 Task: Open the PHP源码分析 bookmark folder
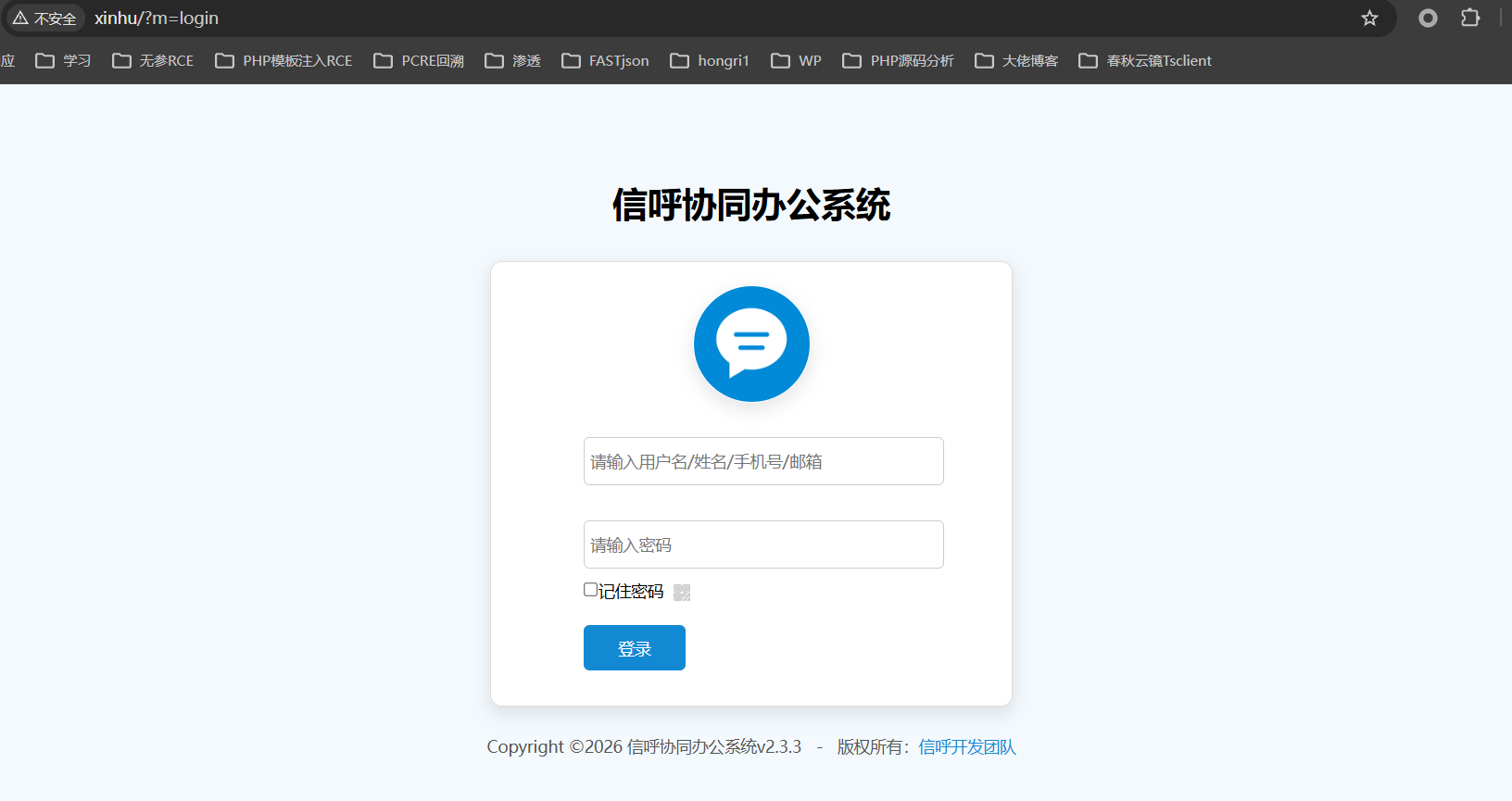click(898, 61)
